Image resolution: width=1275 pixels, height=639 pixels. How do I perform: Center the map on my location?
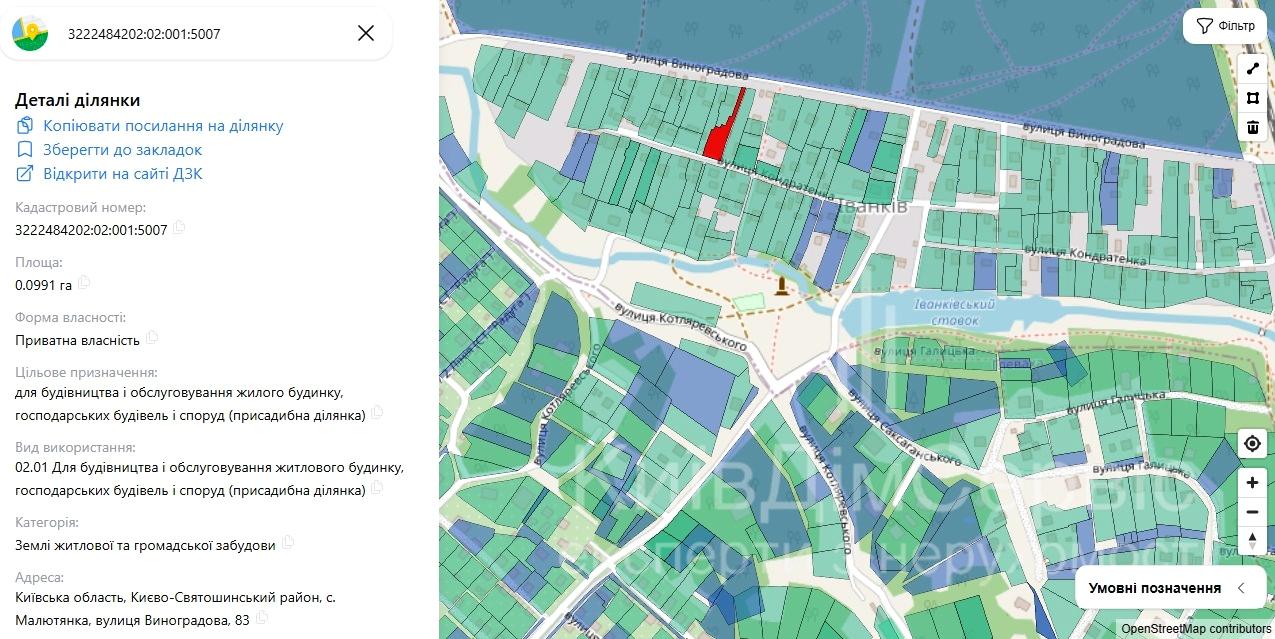[1252, 443]
